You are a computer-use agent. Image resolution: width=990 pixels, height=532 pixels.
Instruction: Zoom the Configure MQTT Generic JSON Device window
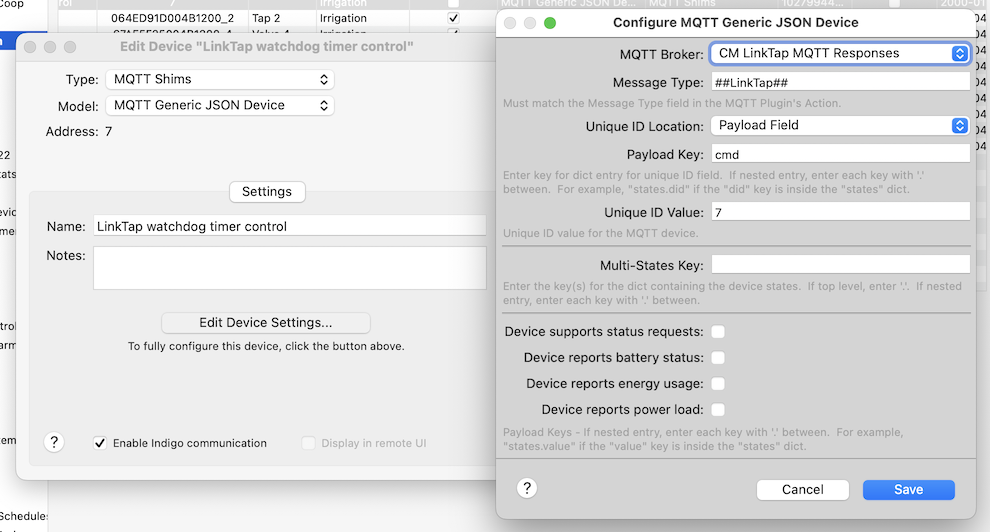[550, 23]
